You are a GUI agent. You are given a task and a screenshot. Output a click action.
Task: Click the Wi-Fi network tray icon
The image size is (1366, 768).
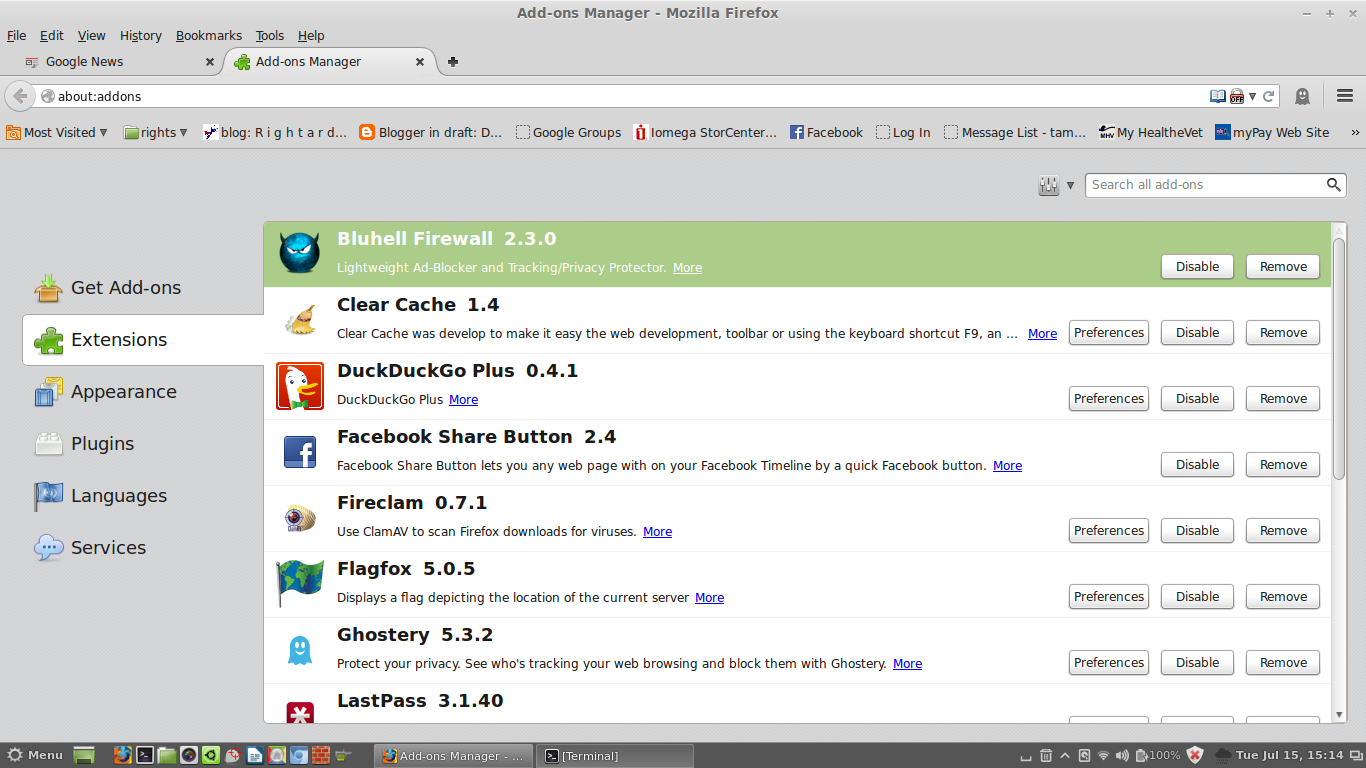[x=1103, y=755]
